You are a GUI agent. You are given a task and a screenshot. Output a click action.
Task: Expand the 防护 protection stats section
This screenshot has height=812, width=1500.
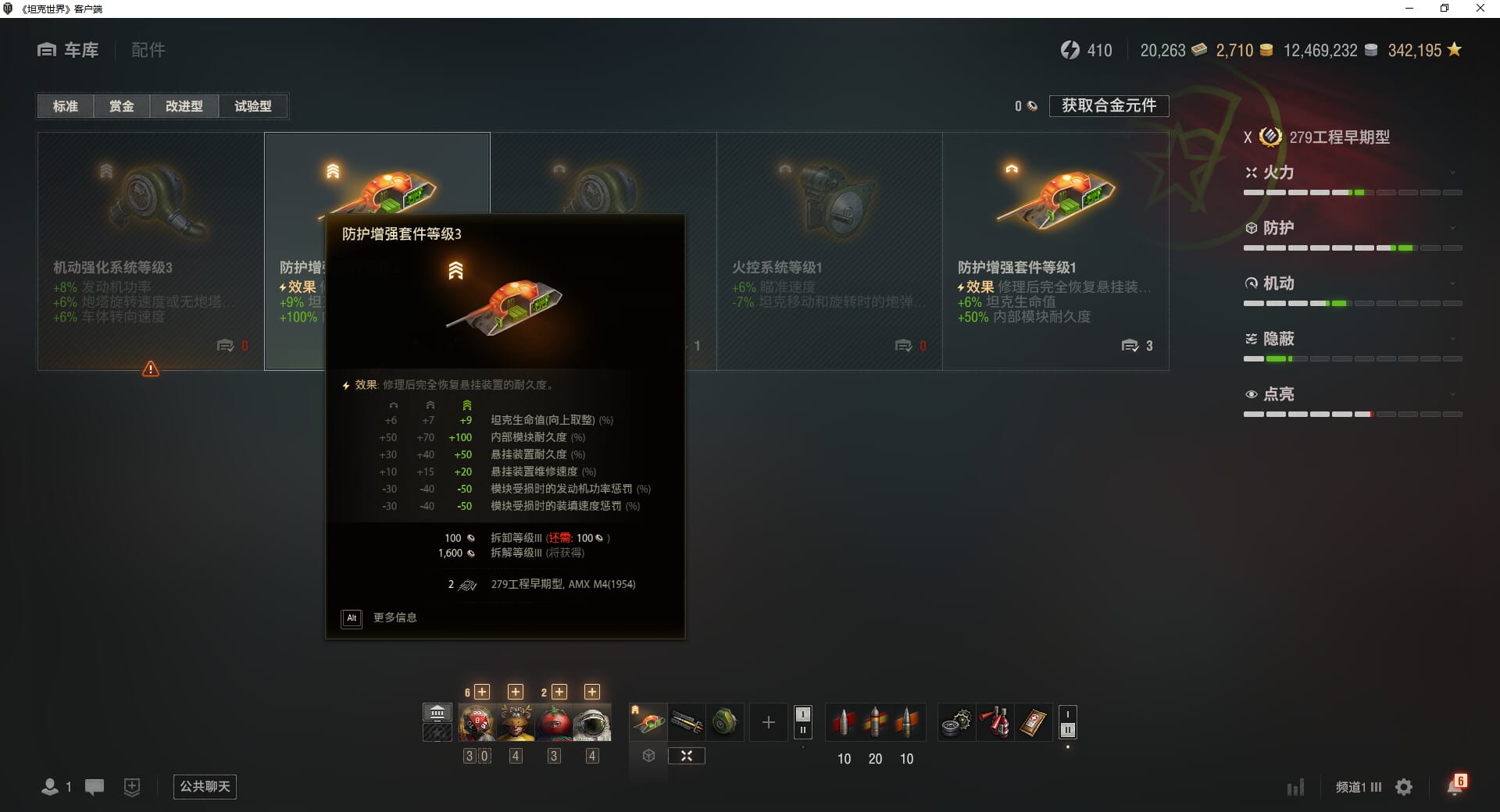[x=1352, y=228]
